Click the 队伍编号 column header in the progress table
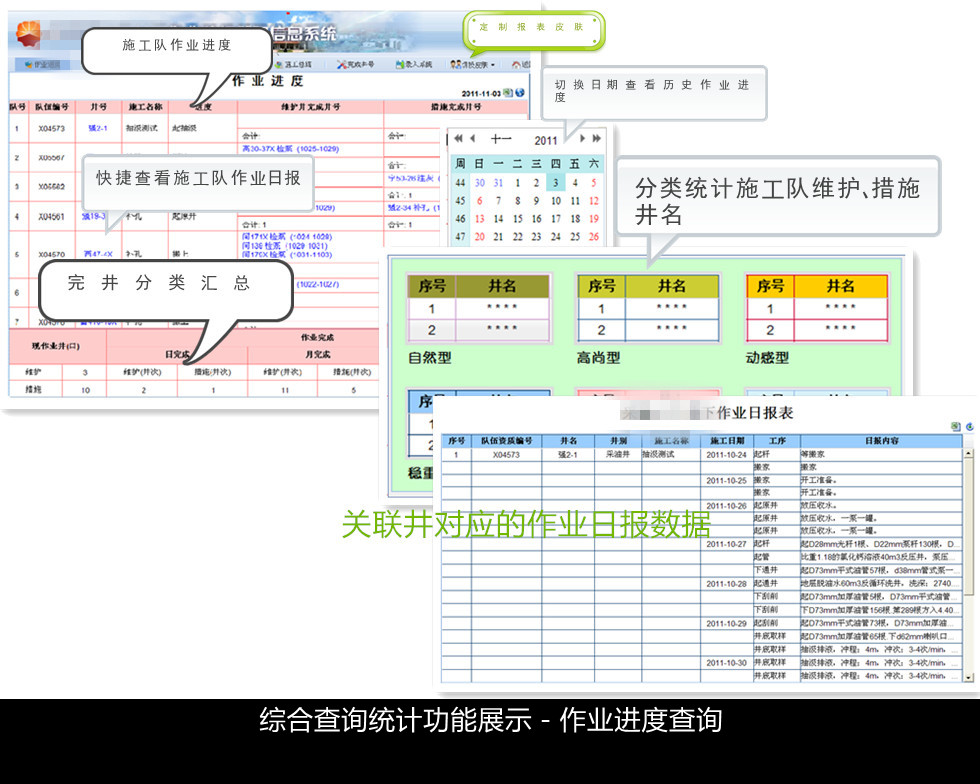This screenshot has height=784, width=980. point(51,107)
